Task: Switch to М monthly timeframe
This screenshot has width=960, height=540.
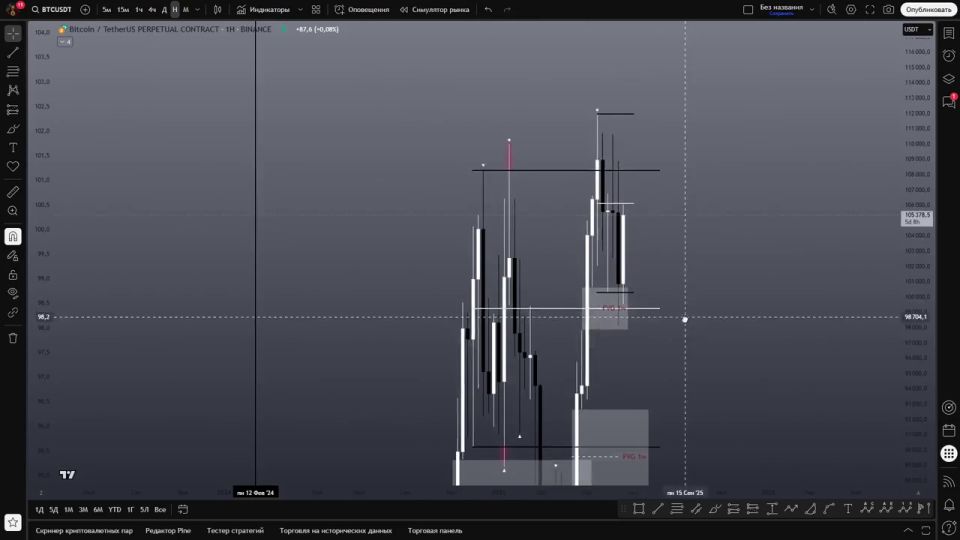Action: click(186, 10)
